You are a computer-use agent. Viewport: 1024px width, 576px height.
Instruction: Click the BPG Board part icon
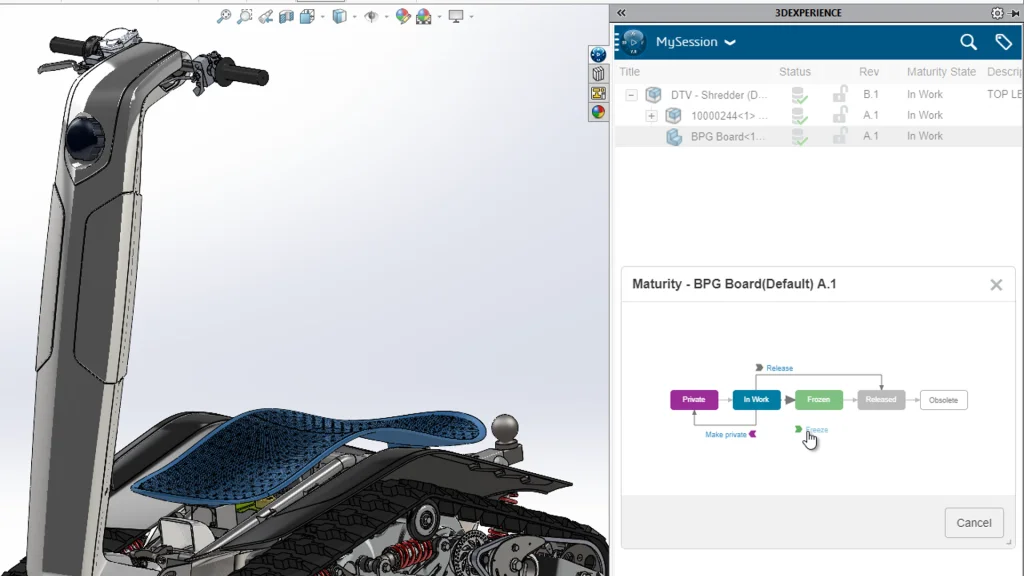tap(673, 136)
